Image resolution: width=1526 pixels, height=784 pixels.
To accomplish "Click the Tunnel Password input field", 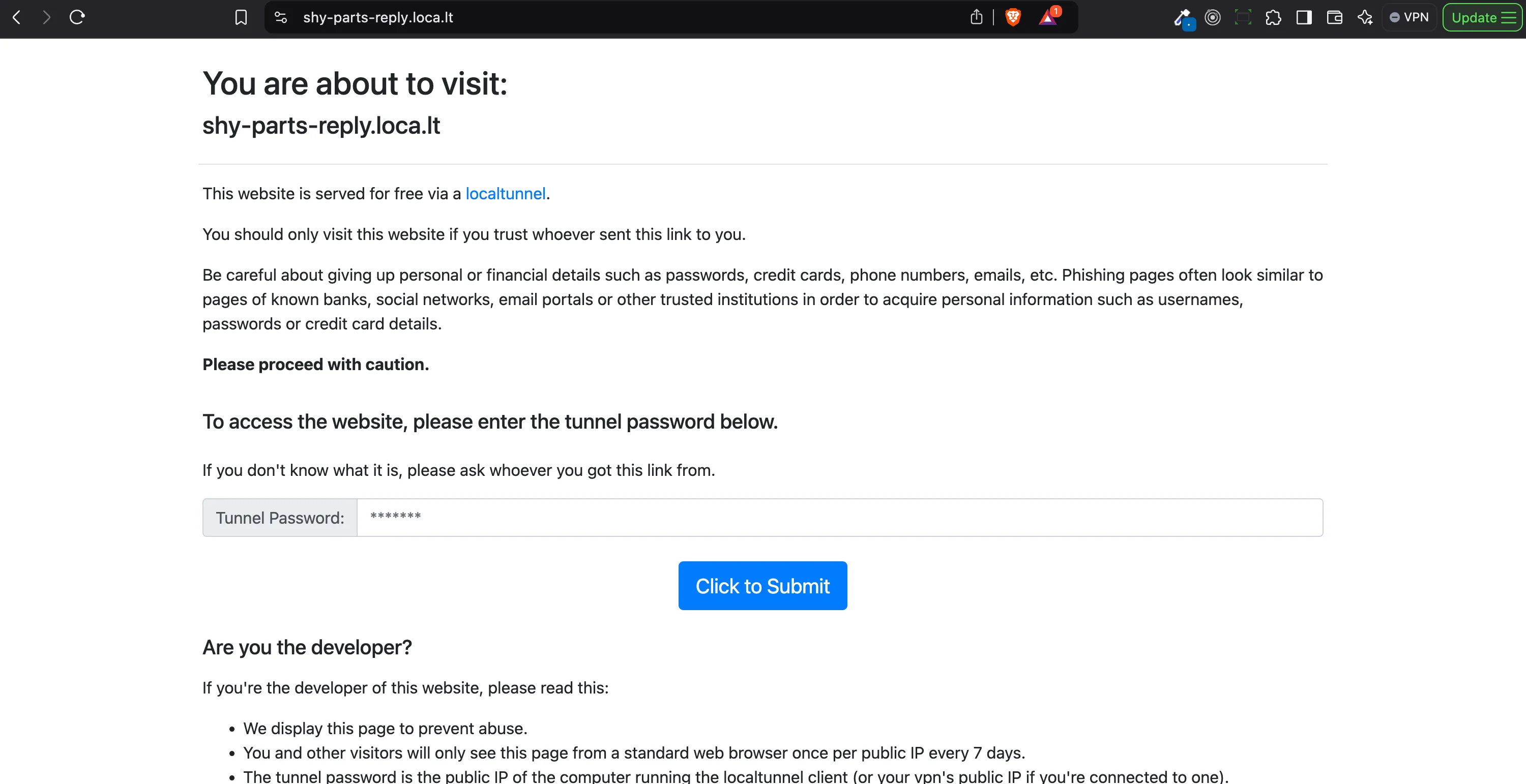I will (840, 517).
